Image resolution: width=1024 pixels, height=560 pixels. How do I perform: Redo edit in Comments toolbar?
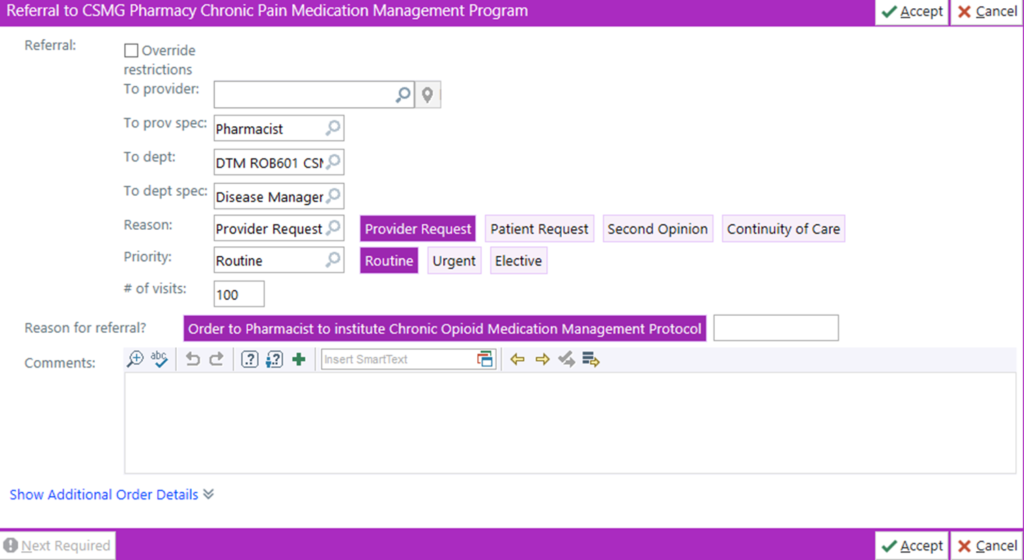tap(216, 360)
